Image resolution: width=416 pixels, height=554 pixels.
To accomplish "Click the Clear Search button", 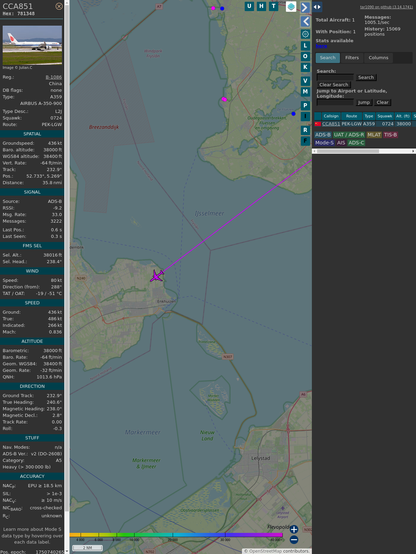I will pos(334,85).
